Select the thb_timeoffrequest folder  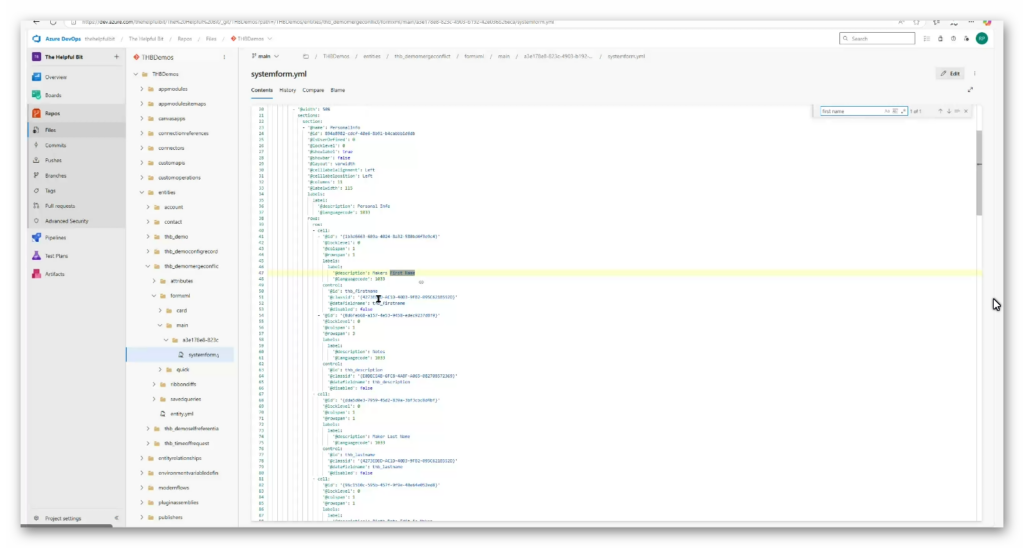click(x=186, y=443)
